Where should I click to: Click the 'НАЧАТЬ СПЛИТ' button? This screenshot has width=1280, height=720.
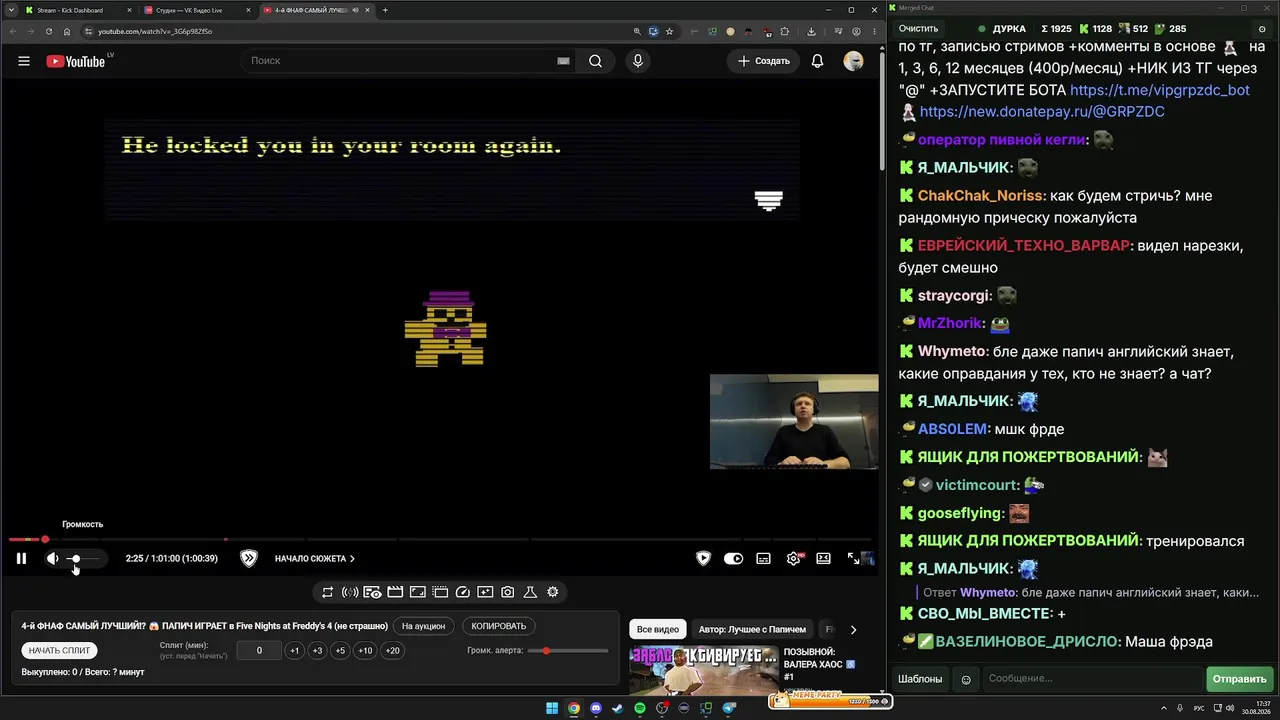(59, 650)
